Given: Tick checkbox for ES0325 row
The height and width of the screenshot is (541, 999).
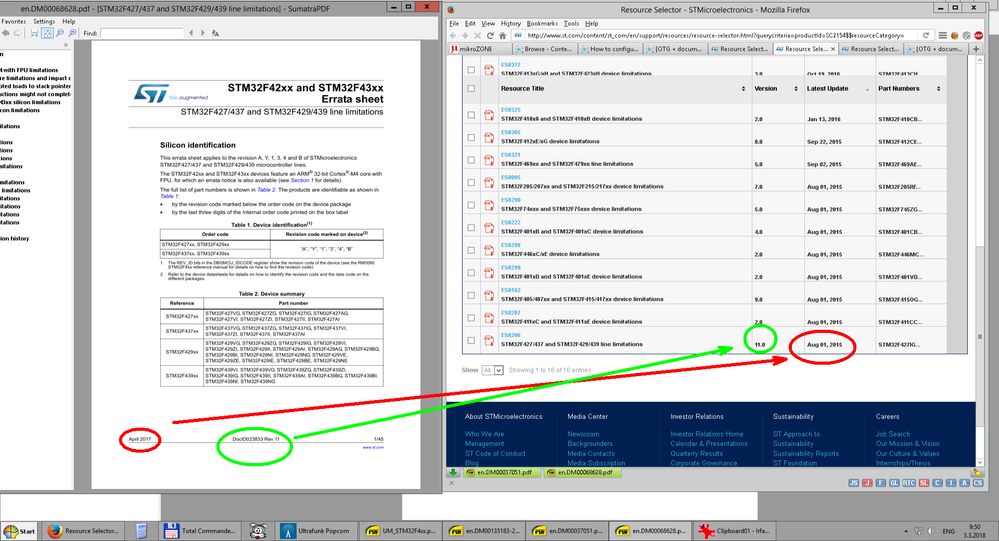Looking at the screenshot, I should pyautogui.click(x=471, y=115).
